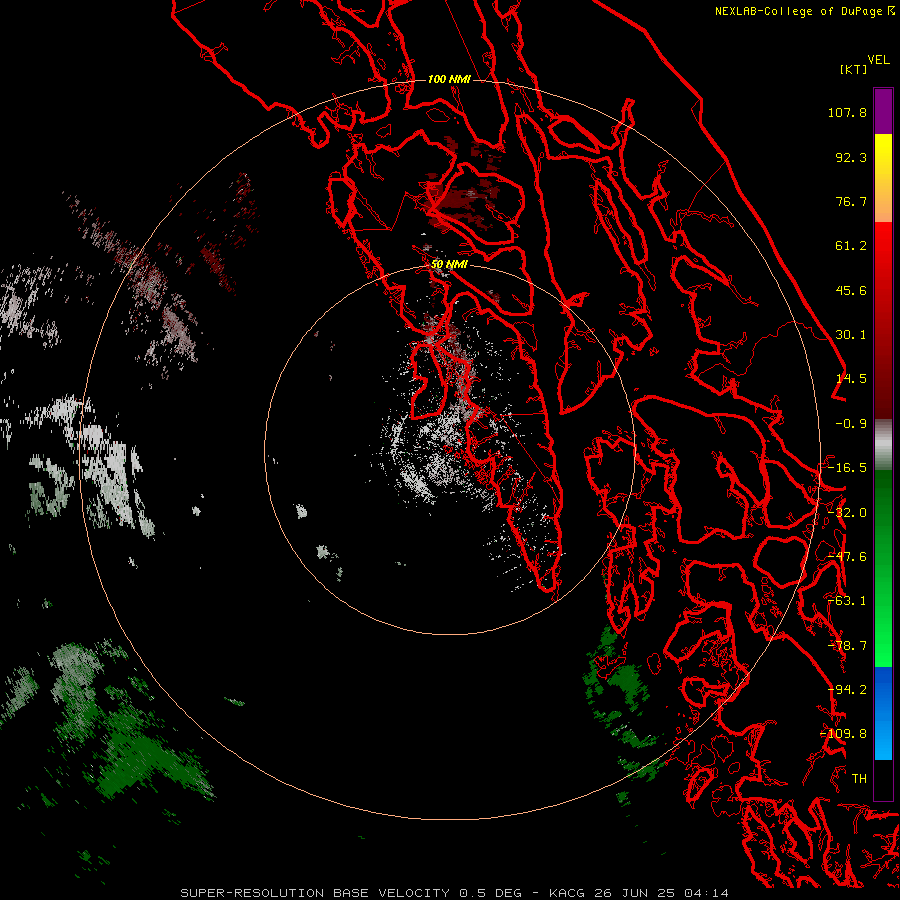
Task: Click the Super-Resolution Base Velocity caption
Action: pos(455,893)
